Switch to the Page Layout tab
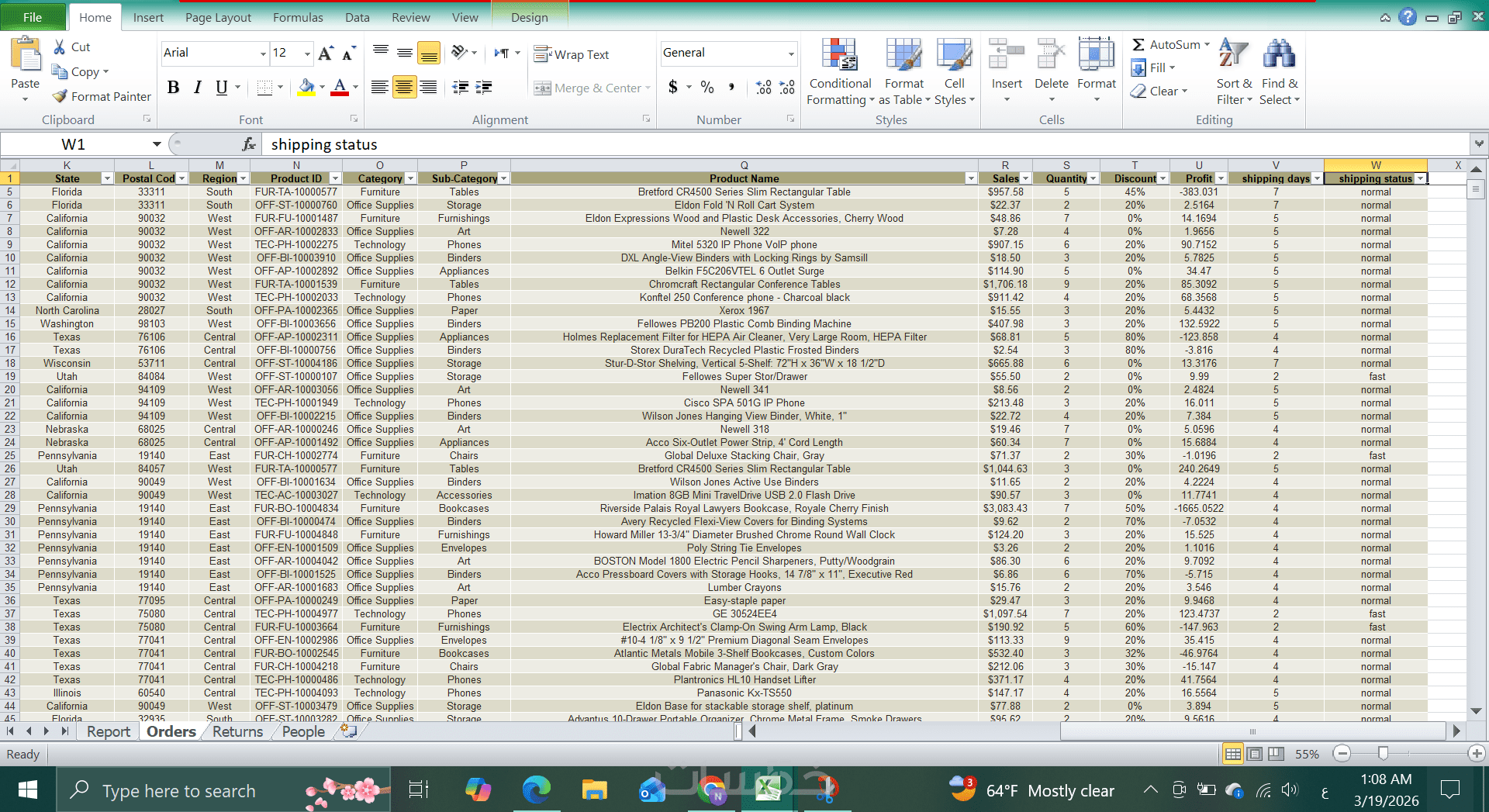Viewport: 1489px width, 812px height. (218, 17)
